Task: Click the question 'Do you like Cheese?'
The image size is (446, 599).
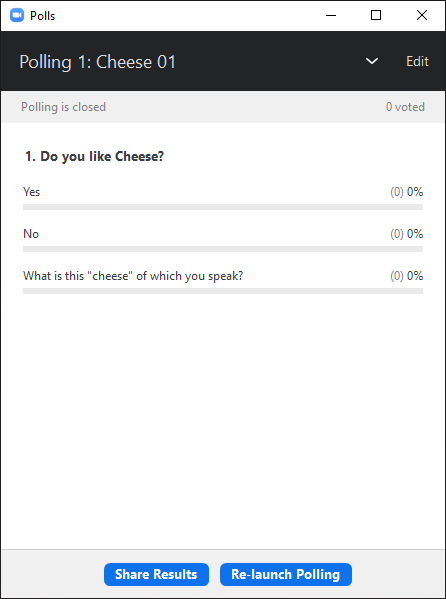Action: tap(94, 157)
